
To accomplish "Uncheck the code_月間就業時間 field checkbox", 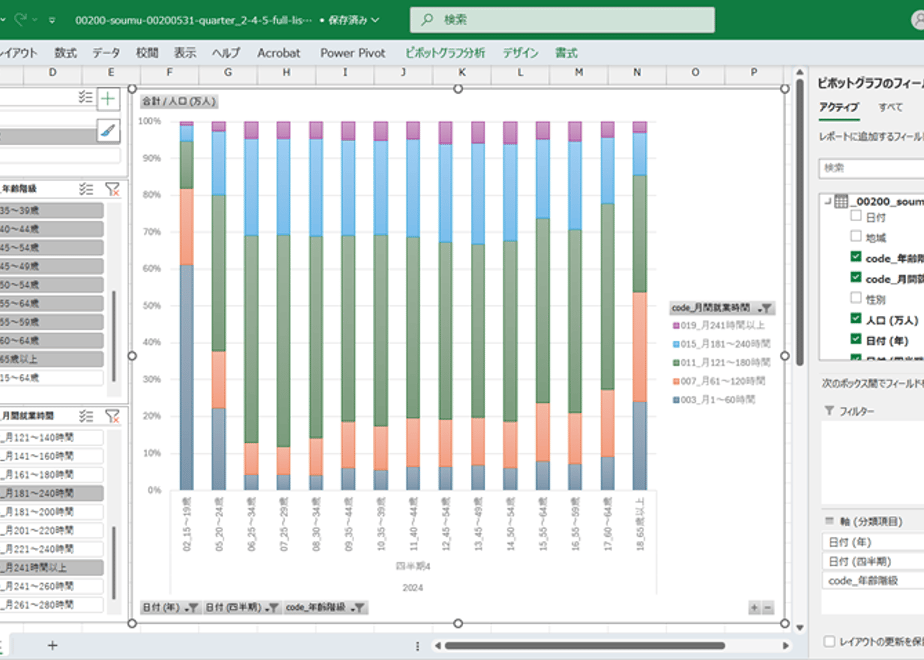I will (856, 277).
